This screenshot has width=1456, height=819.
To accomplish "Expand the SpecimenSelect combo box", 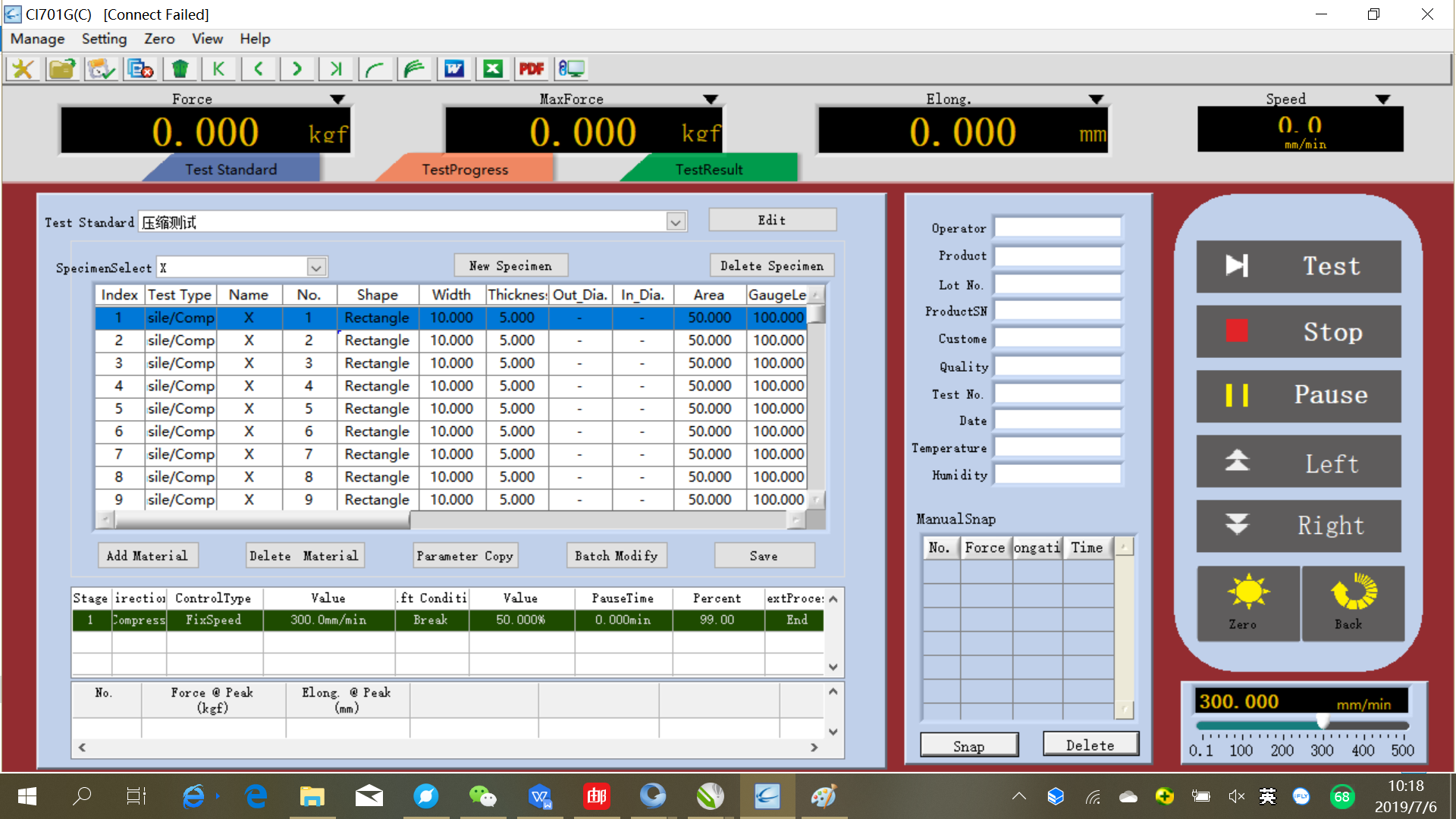I will 315,267.
